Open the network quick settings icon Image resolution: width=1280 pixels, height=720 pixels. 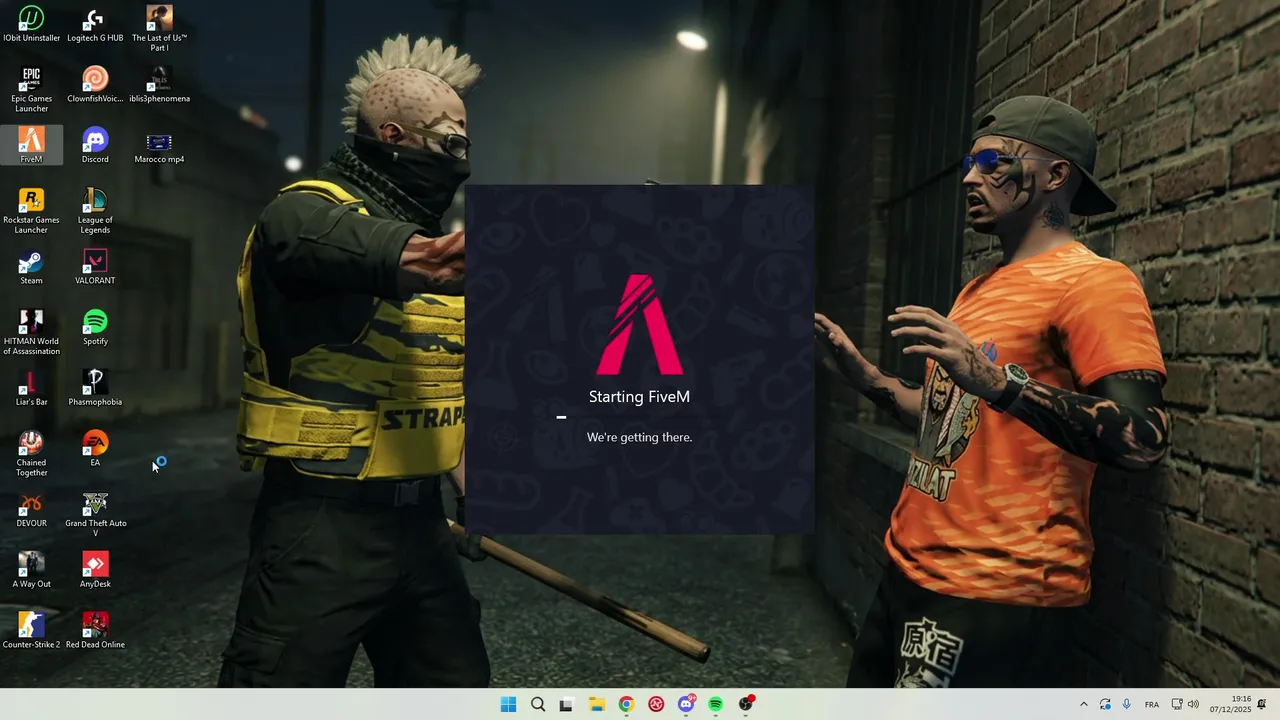(1177, 704)
